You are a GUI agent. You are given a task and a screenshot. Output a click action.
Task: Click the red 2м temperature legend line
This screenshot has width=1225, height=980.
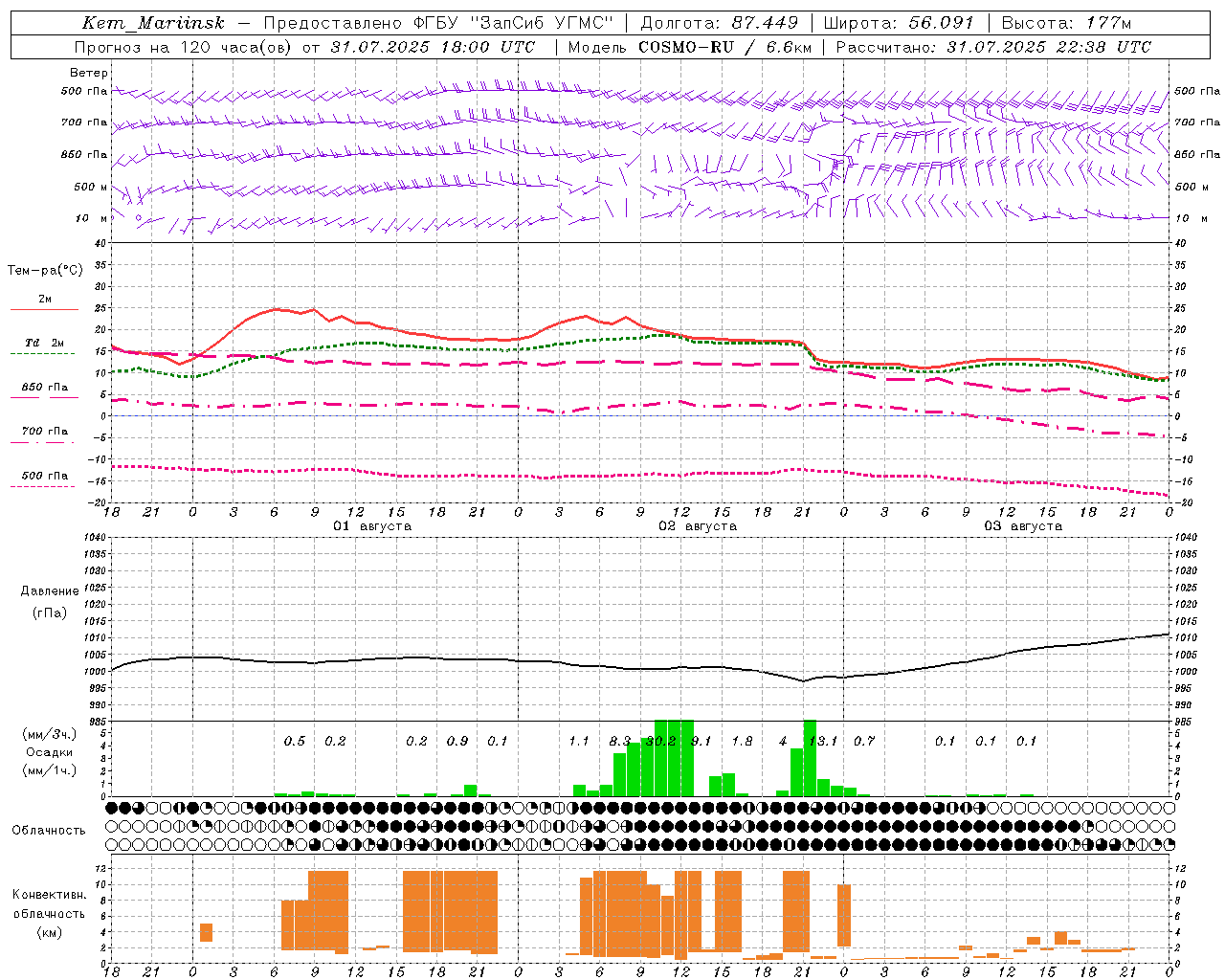click(x=44, y=309)
